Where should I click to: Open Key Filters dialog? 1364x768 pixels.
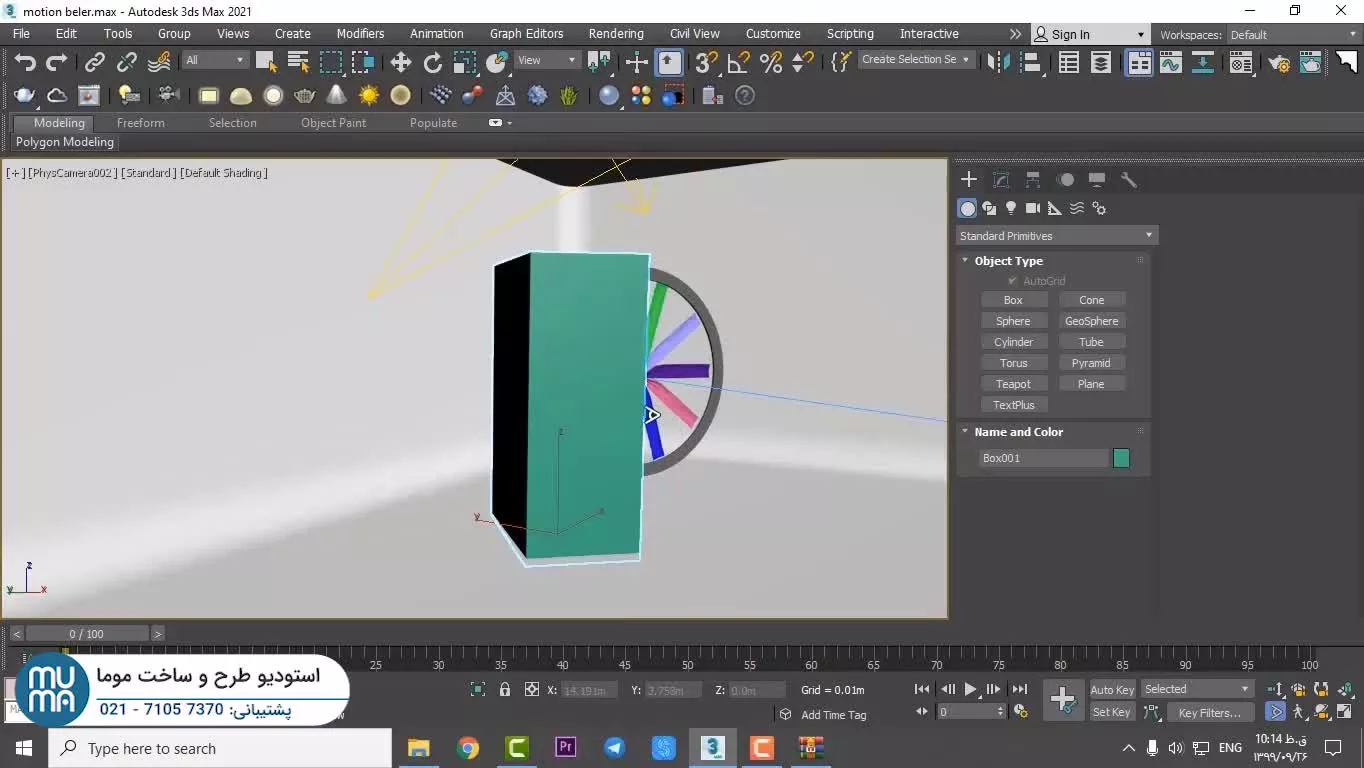click(x=1209, y=713)
